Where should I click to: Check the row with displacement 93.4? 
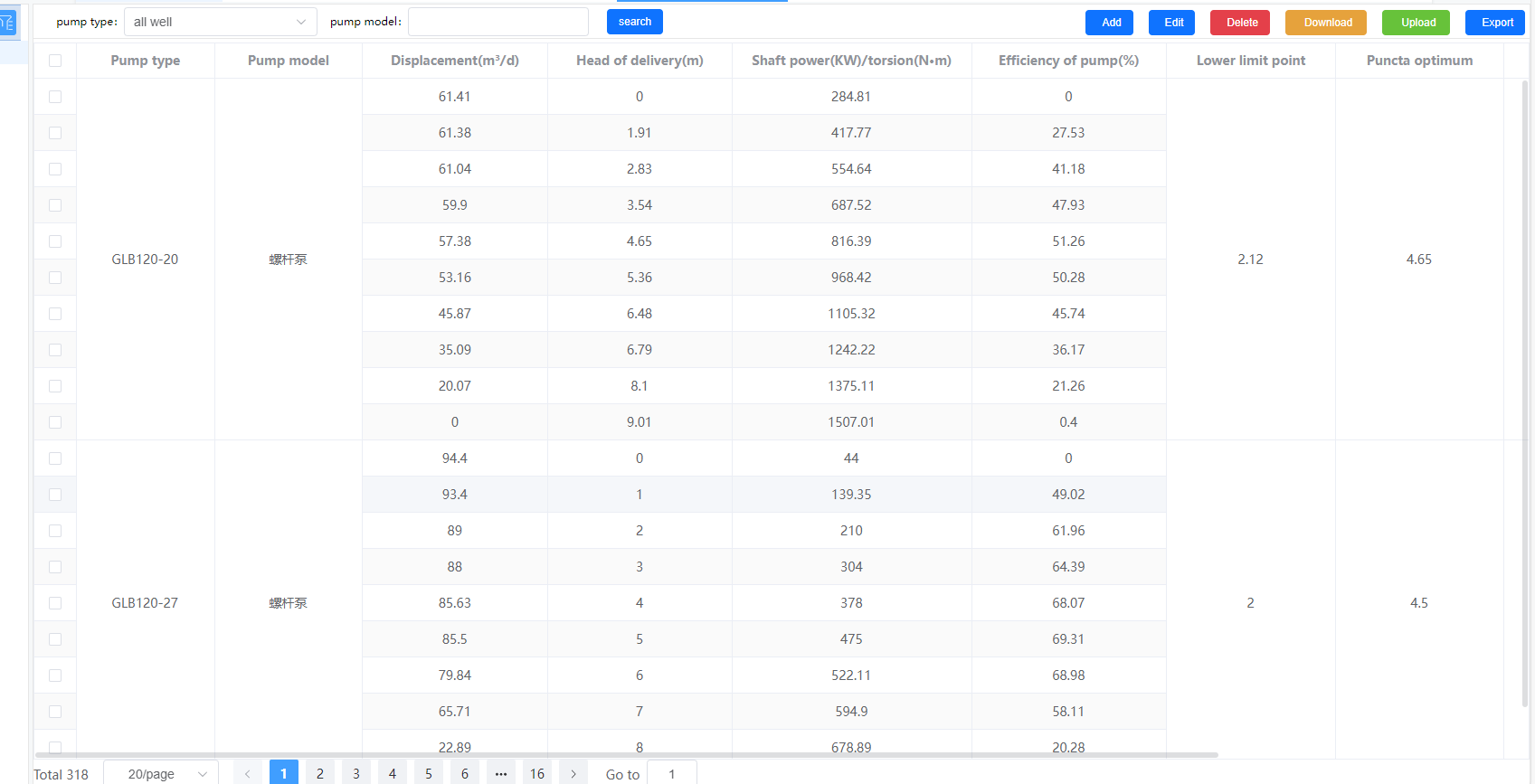click(55, 495)
